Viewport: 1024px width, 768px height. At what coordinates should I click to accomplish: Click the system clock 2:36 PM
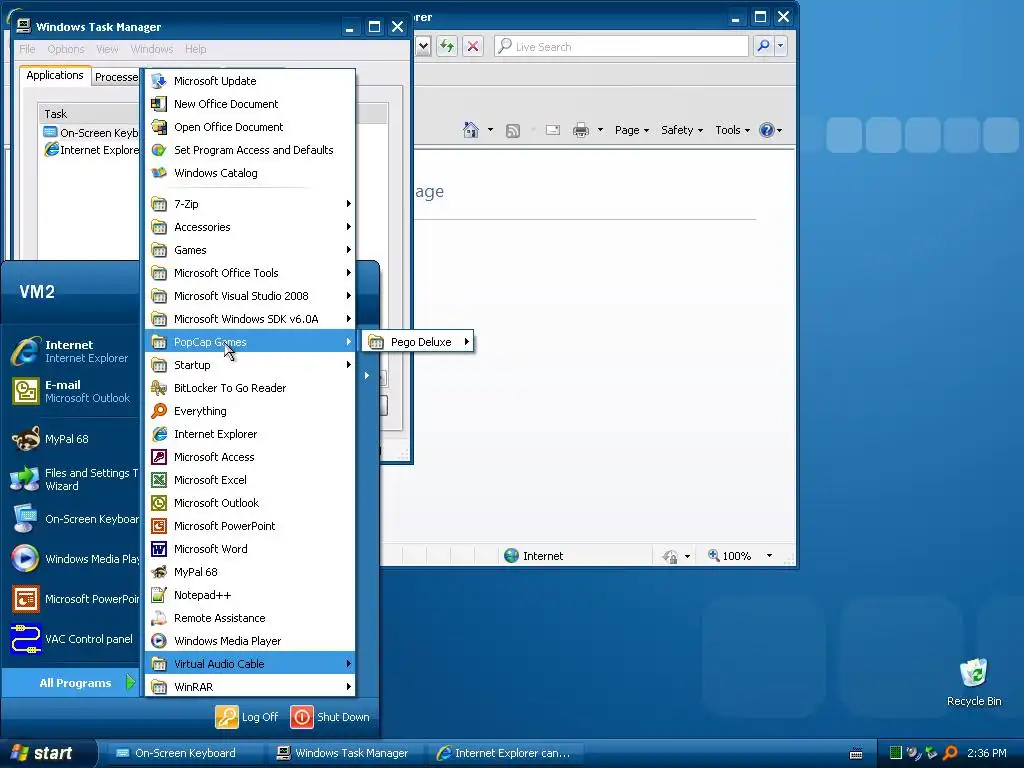point(987,753)
